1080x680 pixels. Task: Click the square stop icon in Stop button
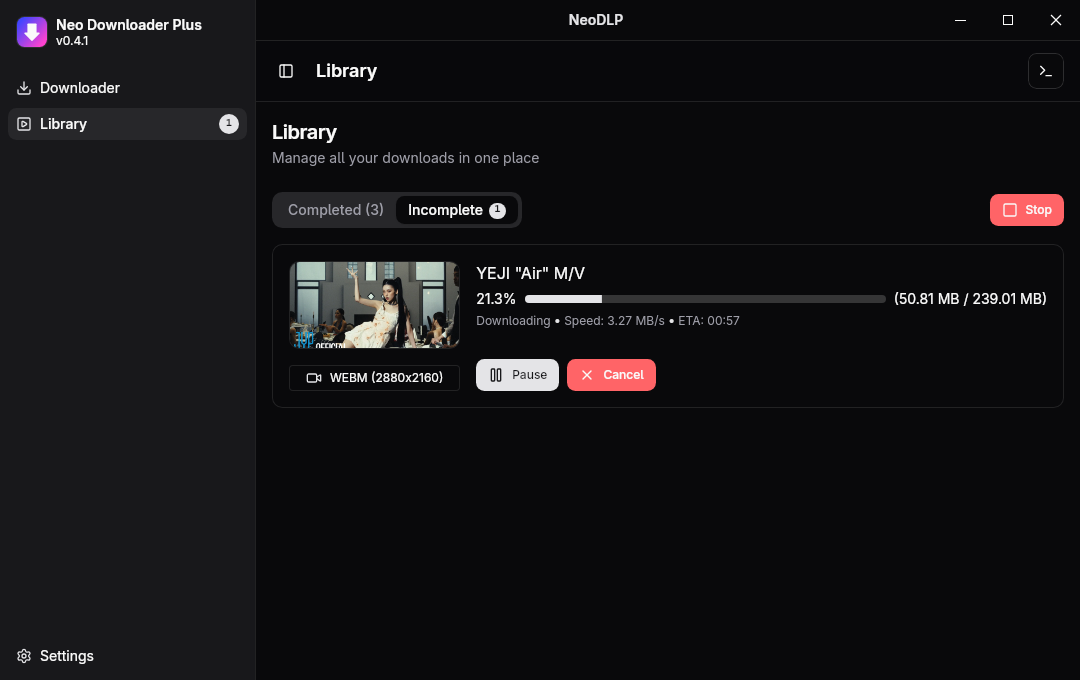click(1012, 209)
